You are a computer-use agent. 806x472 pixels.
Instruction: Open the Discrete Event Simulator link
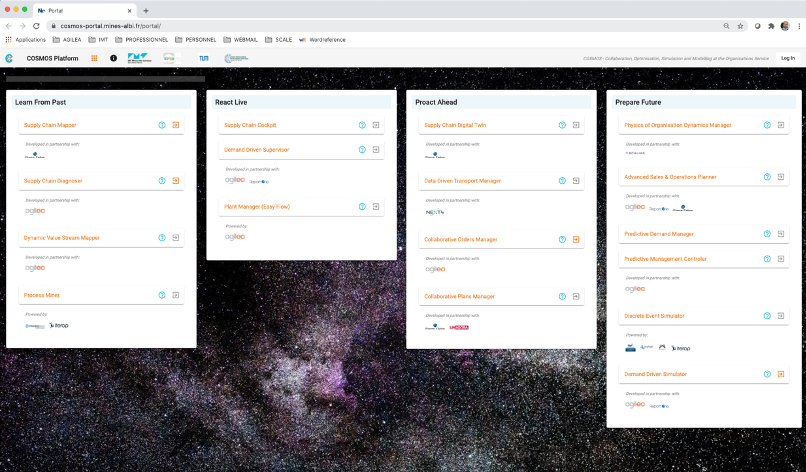coord(654,316)
